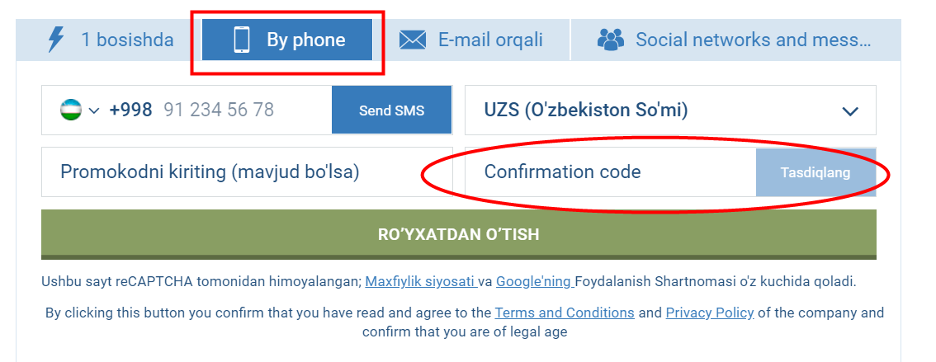Click the lightning bolt one-click icon
The width and height of the screenshot is (936, 362).
pos(56,40)
